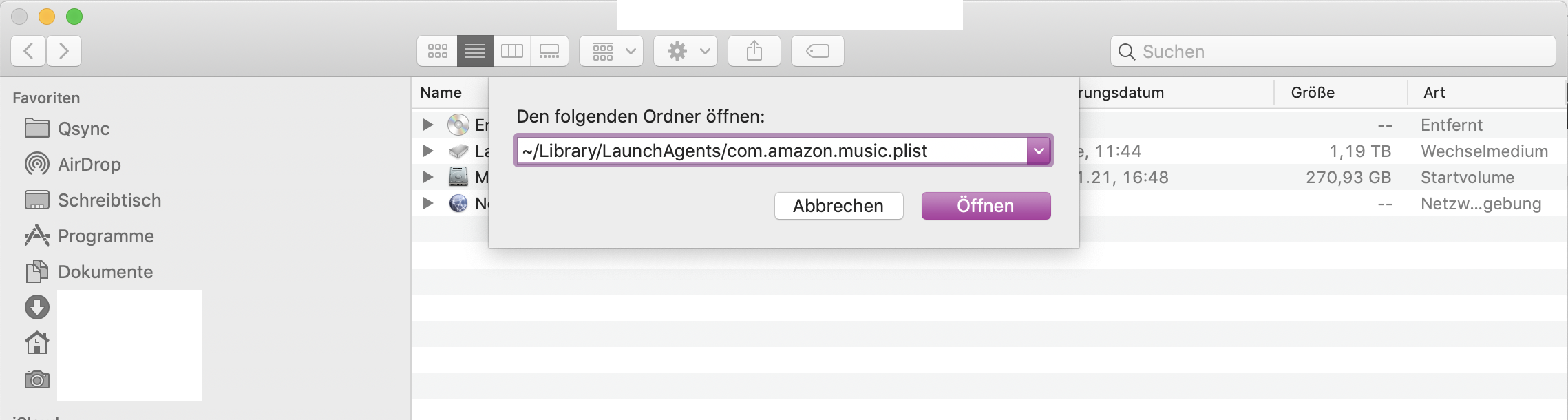
Task: Open the group-by arrangement dropdown
Action: [611, 51]
